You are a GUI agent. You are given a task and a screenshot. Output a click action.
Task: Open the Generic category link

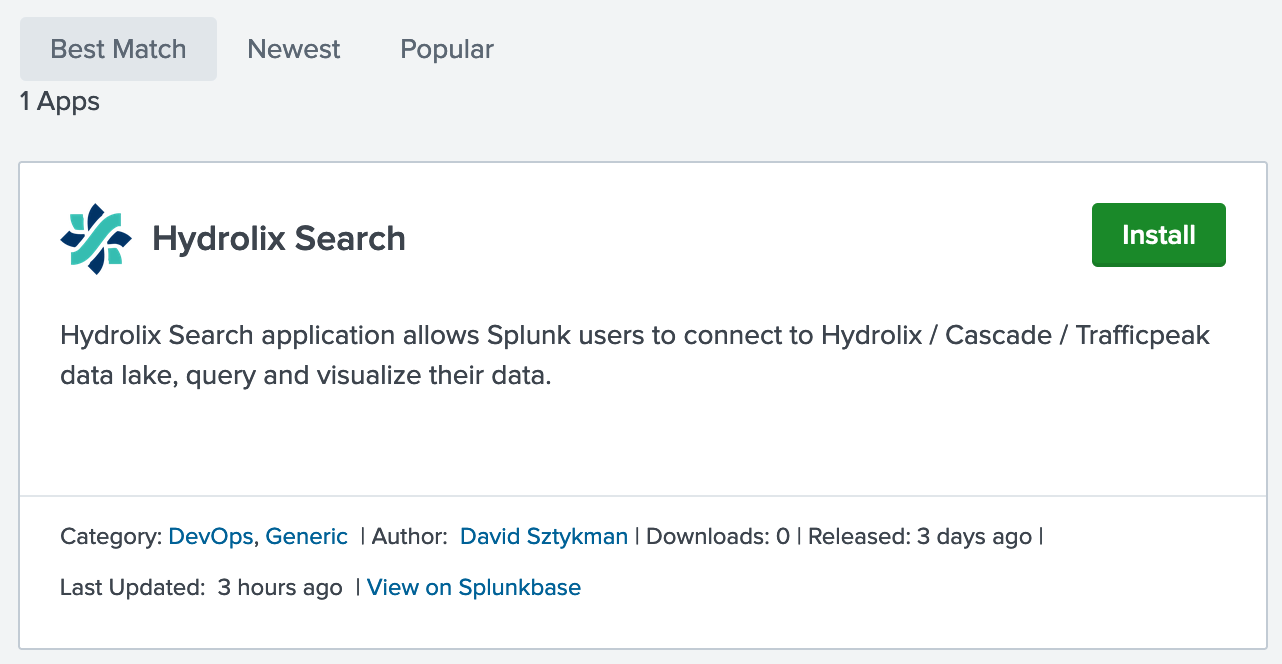coord(306,536)
